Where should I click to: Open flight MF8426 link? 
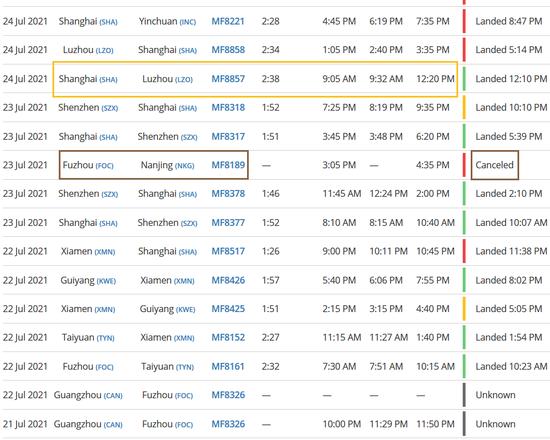(x=228, y=280)
